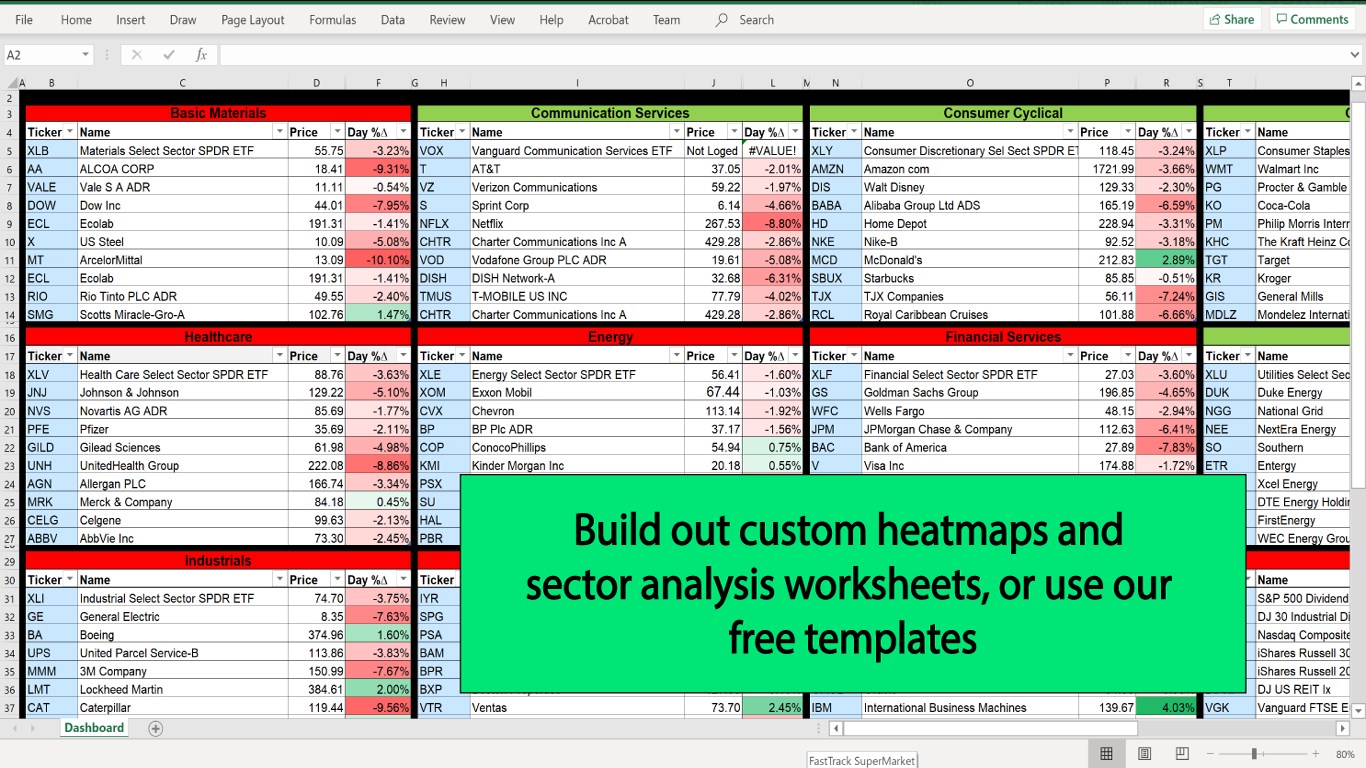1366x768 pixels.
Task: Click horizontal scrollbar left arrow
Action: 836,729
